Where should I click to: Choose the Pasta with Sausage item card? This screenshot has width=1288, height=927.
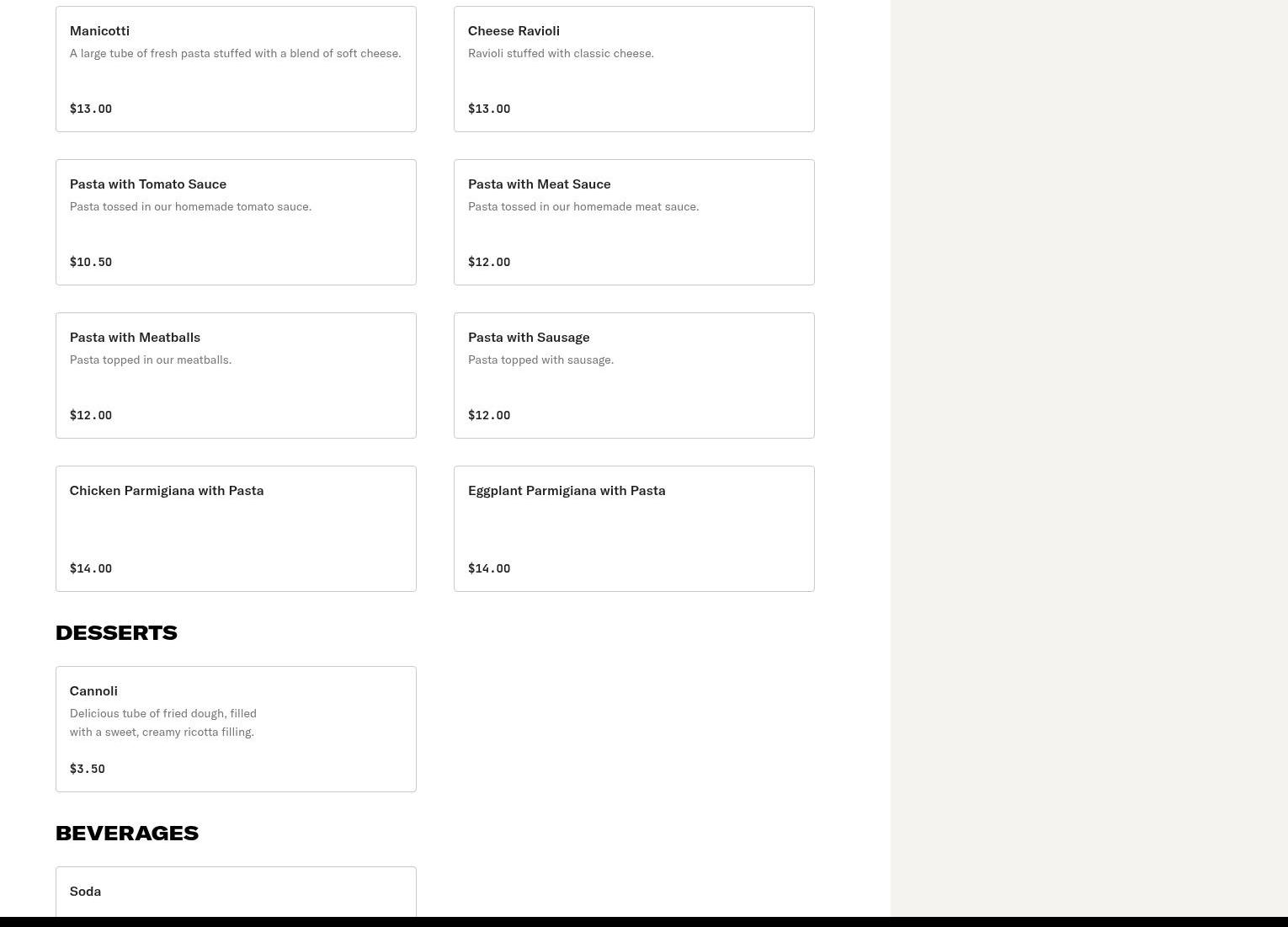(634, 376)
